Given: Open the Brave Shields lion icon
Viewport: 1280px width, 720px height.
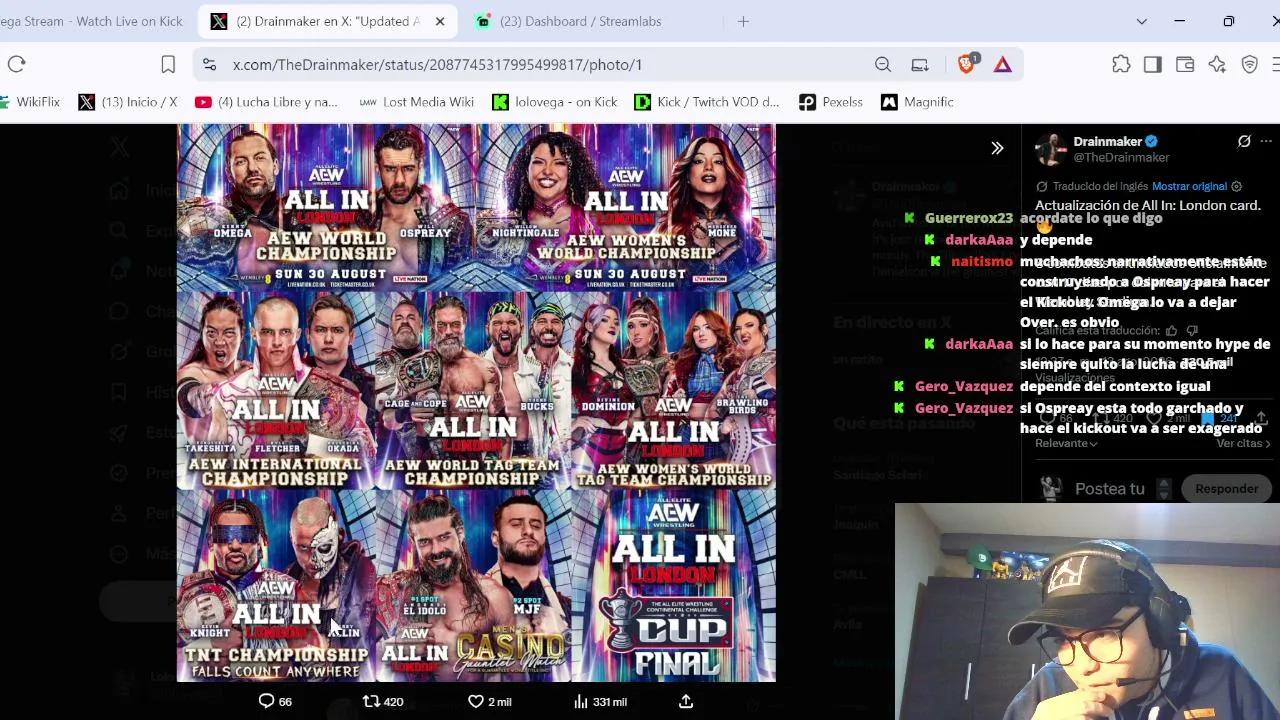Looking at the screenshot, I should point(967,64).
